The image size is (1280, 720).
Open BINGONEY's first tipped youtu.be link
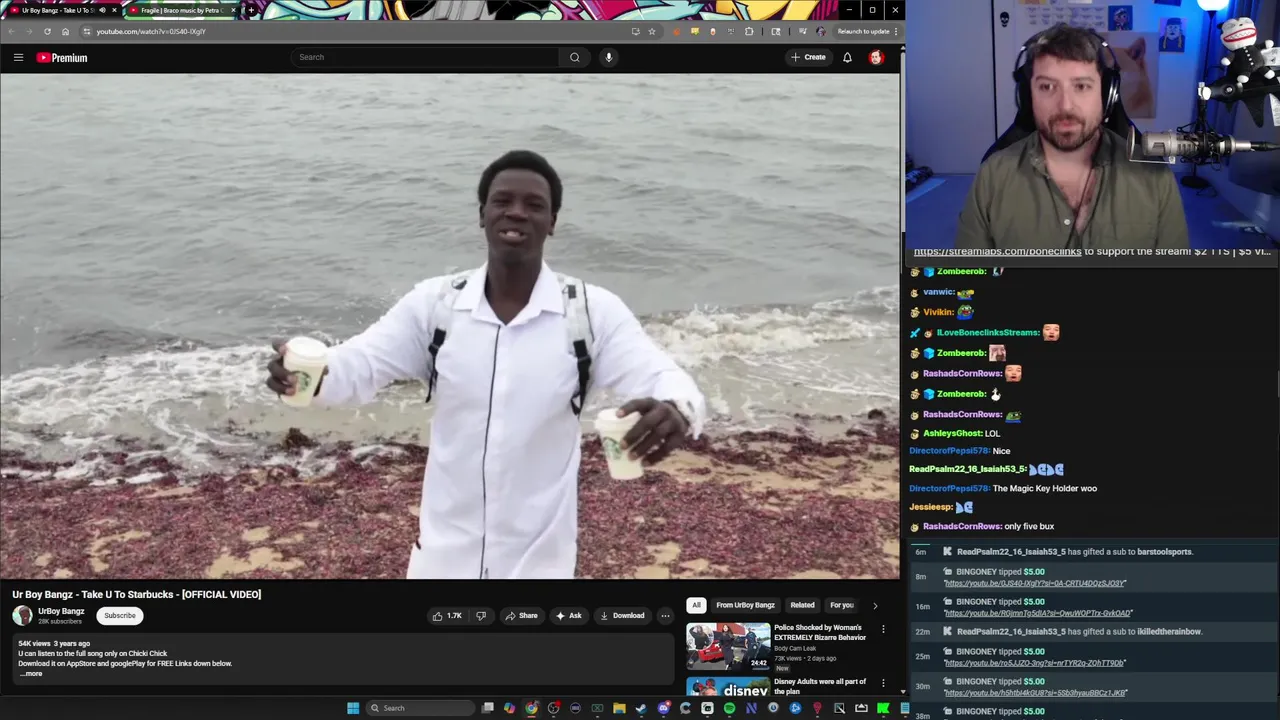[x=1035, y=583]
